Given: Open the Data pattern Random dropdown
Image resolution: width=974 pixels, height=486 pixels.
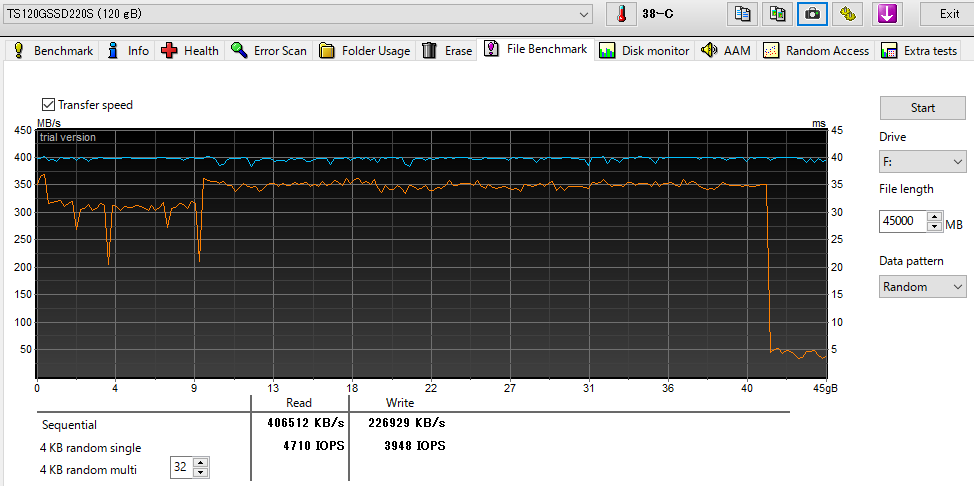Looking at the screenshot, I should pyautogui.click(x=922, y=287).
